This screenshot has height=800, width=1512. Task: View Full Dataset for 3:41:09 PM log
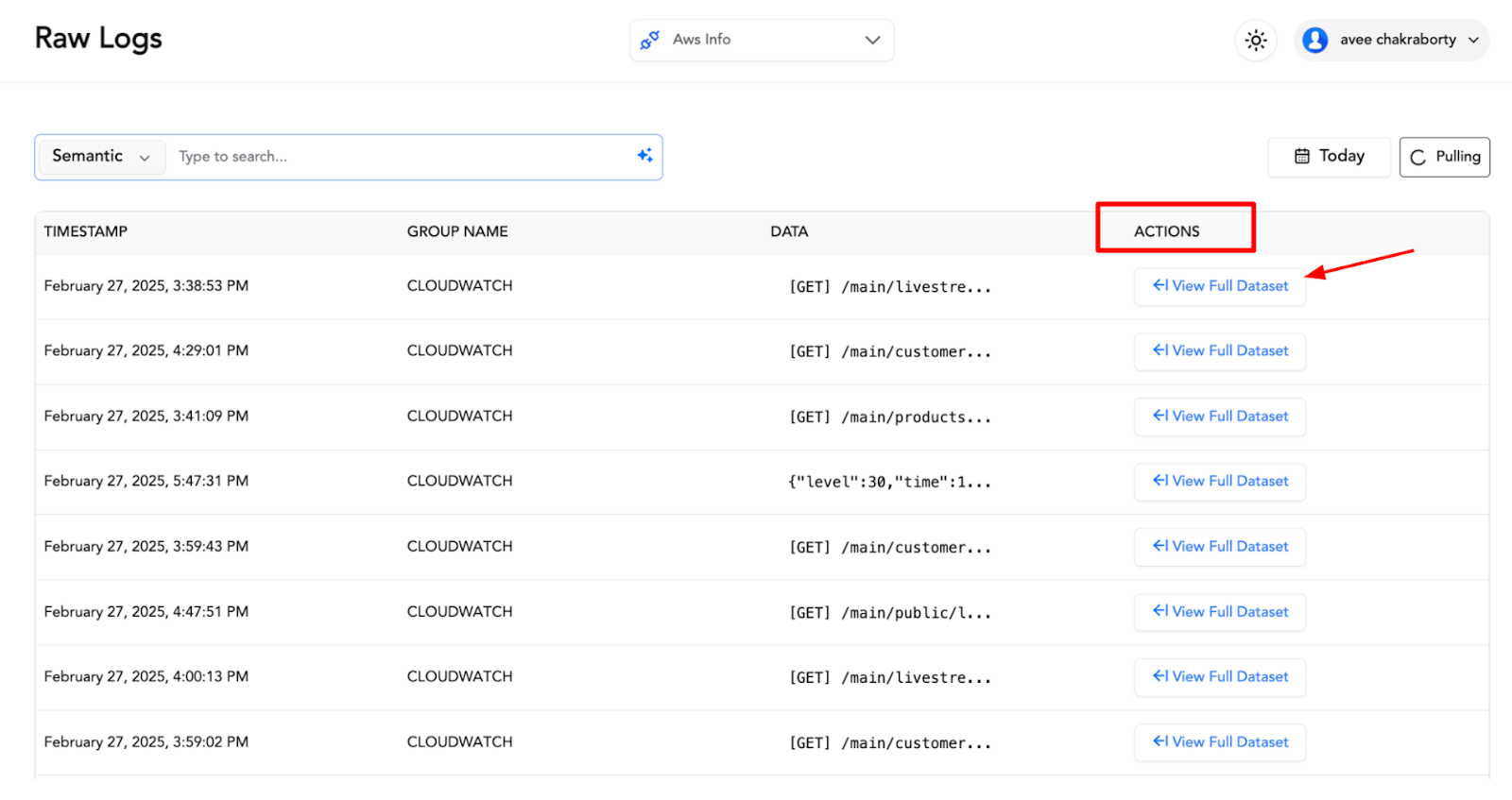(x=1220, y=417)
